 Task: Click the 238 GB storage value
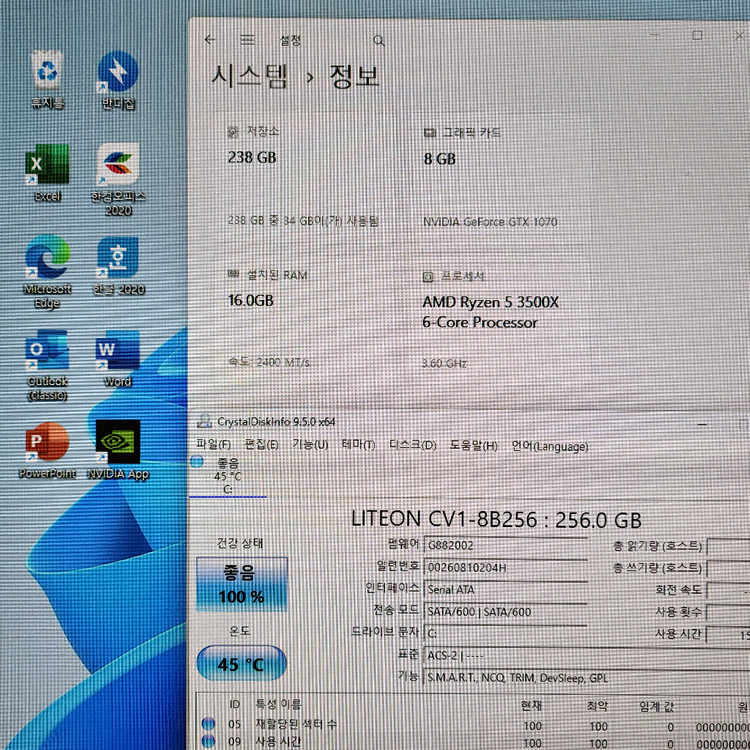click(x=252, y=157)
